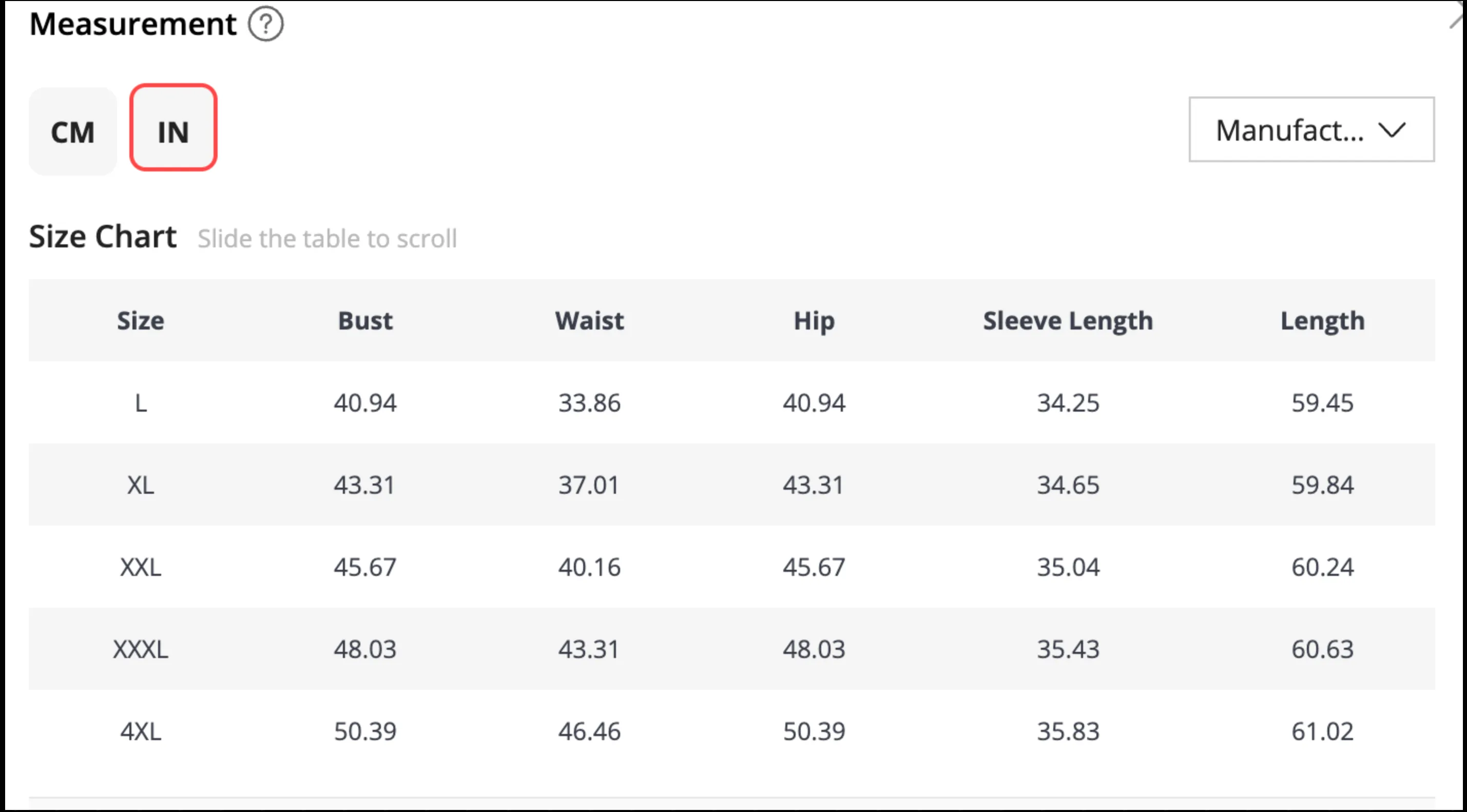Select the XXL size row label
This screenshot has height=812, width=1467.
coord(141,567)
